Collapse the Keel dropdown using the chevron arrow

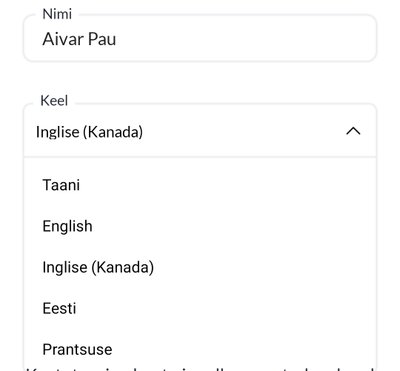[353, 131]
